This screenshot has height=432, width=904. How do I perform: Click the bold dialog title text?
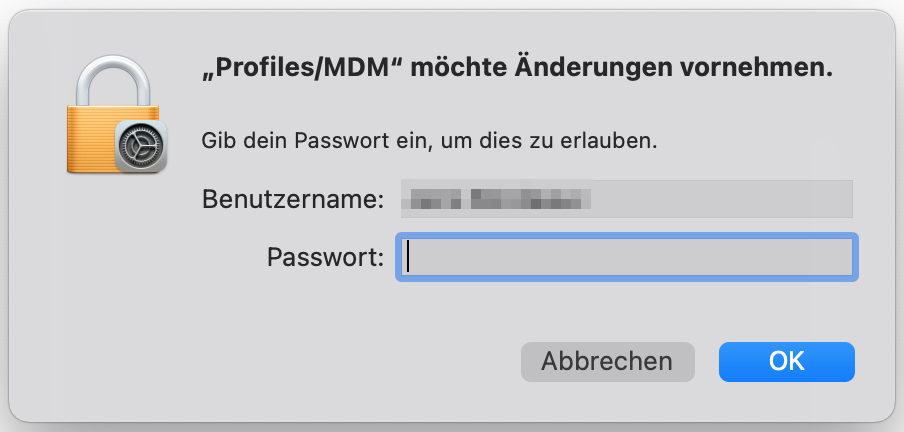[x=517, y=69]
